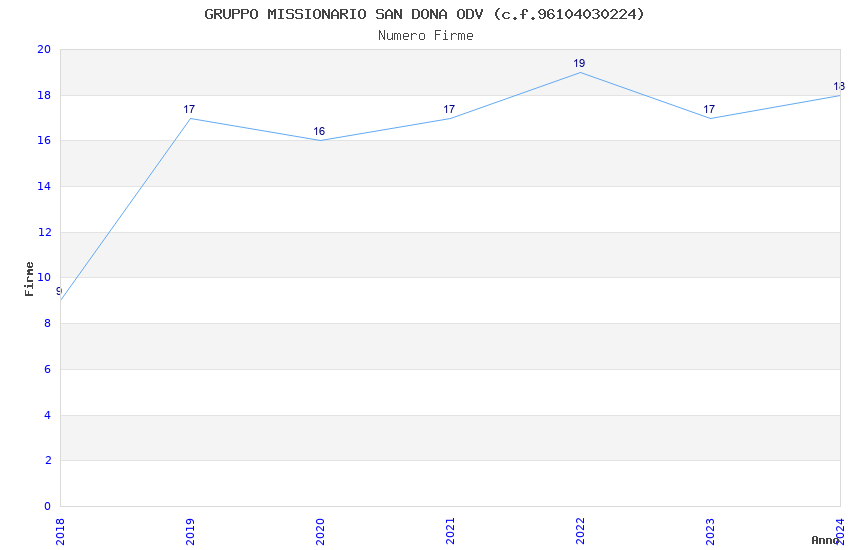This screenshot has height=550, width=850.
Task: Click y-axis tick value 10
Action: [x=44, y=277]
